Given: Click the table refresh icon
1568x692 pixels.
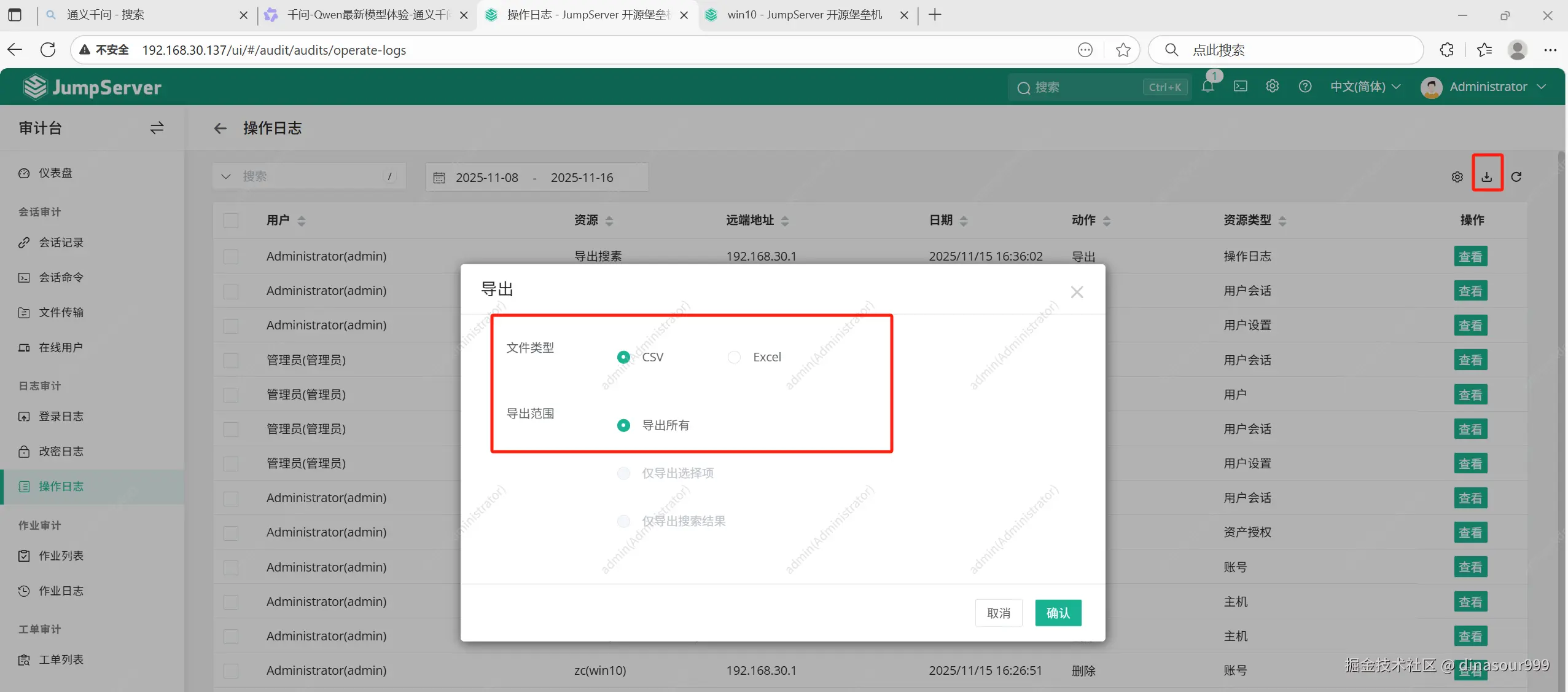Looking at the screenshot, I should (1516, 177).
